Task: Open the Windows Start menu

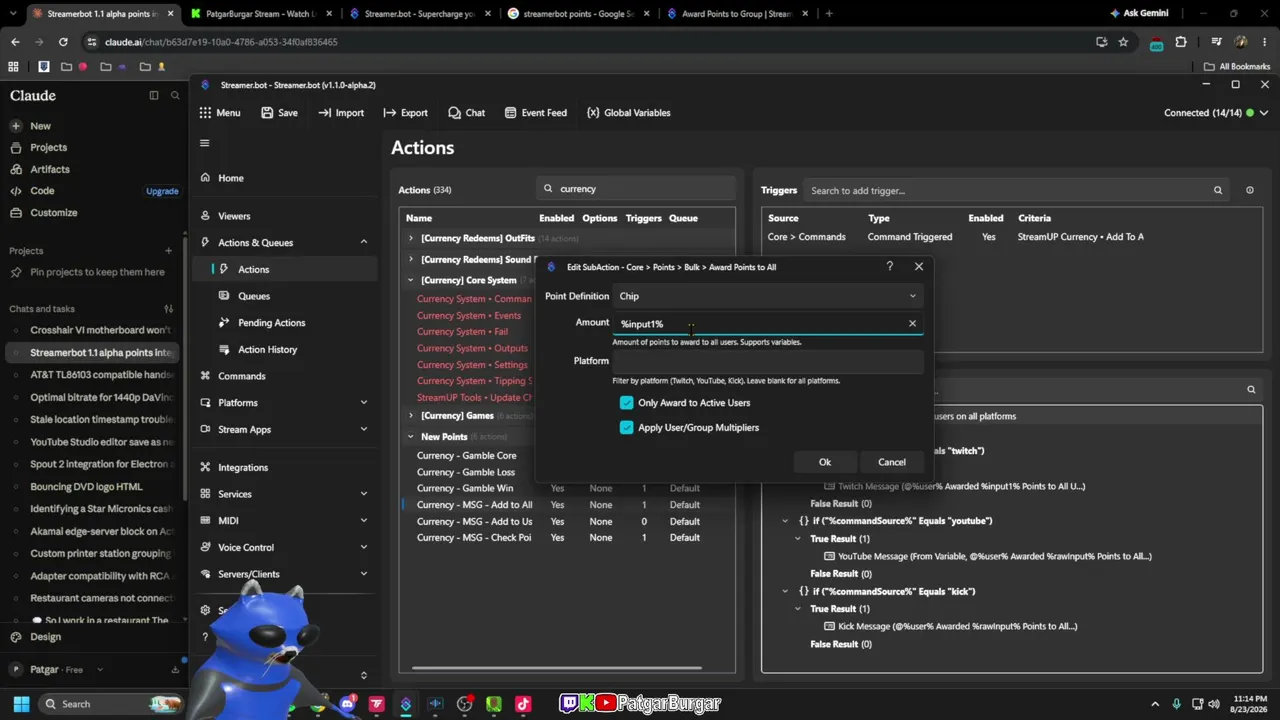Action: [x=21, y=704]
